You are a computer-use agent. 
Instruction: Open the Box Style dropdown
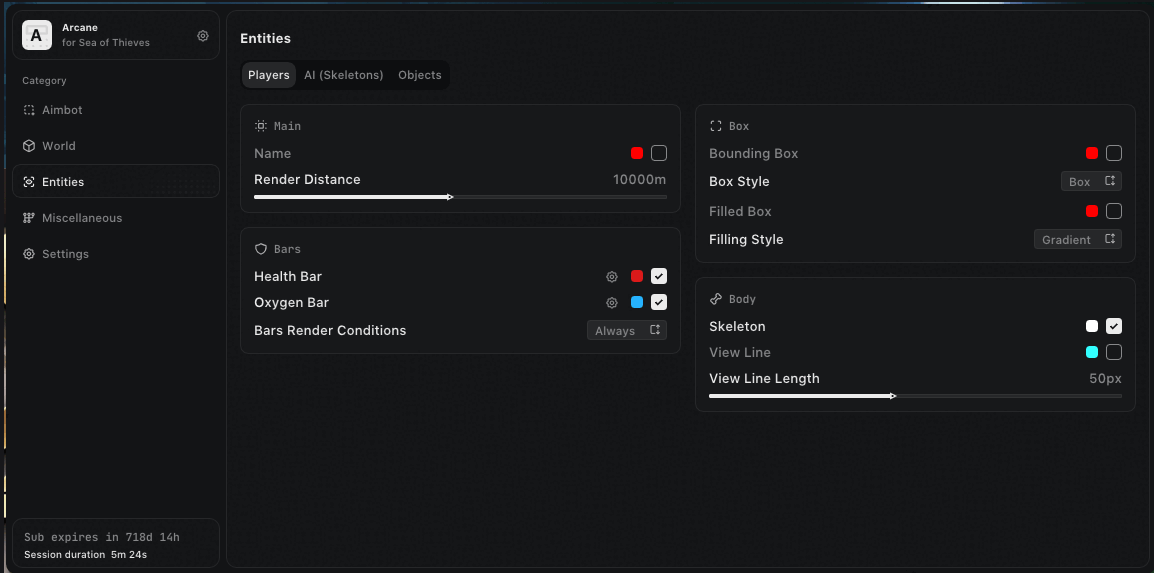(1091, 182)
